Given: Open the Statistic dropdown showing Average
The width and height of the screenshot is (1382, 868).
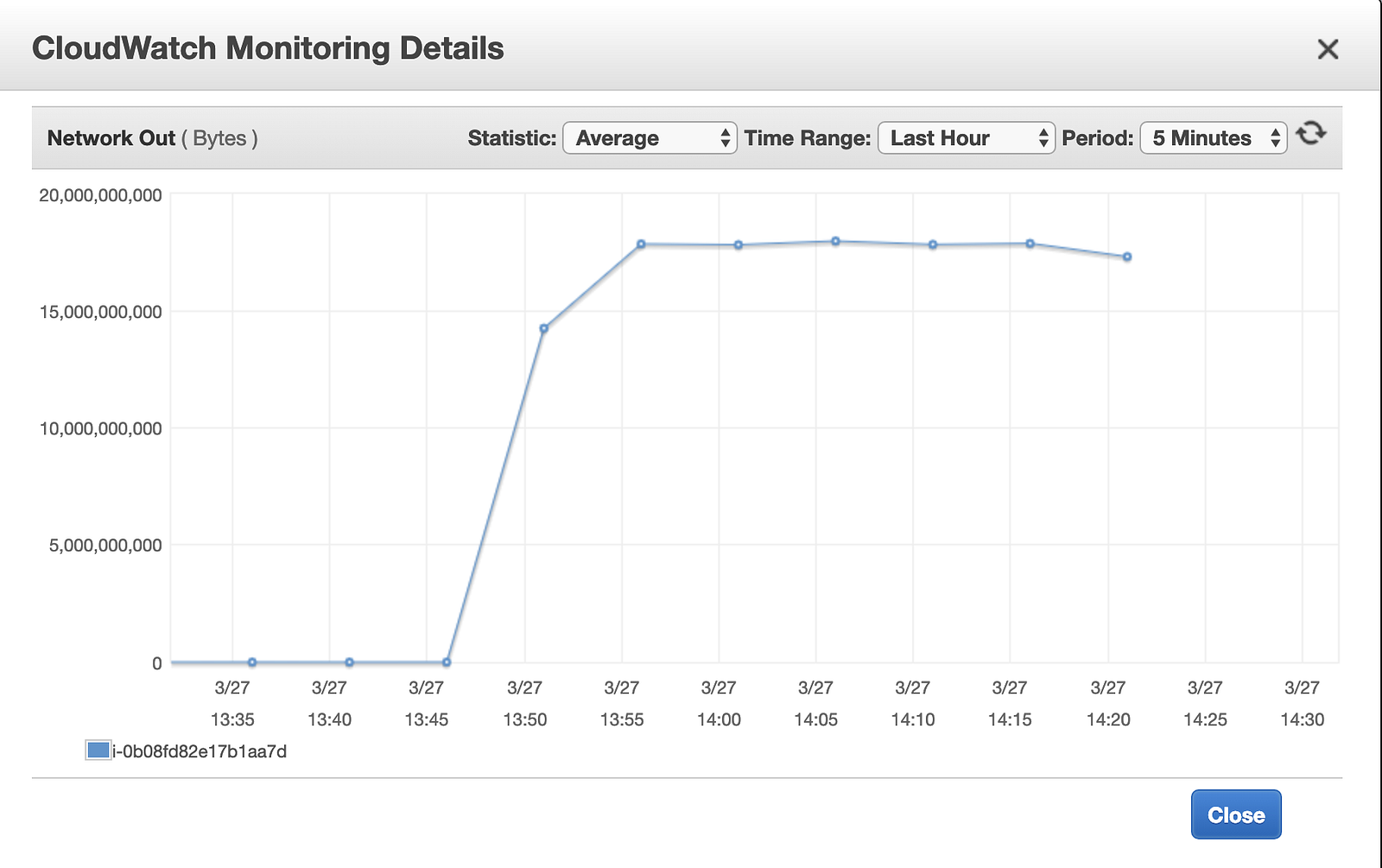Looking at the screenshot, I should coord(650,138).
